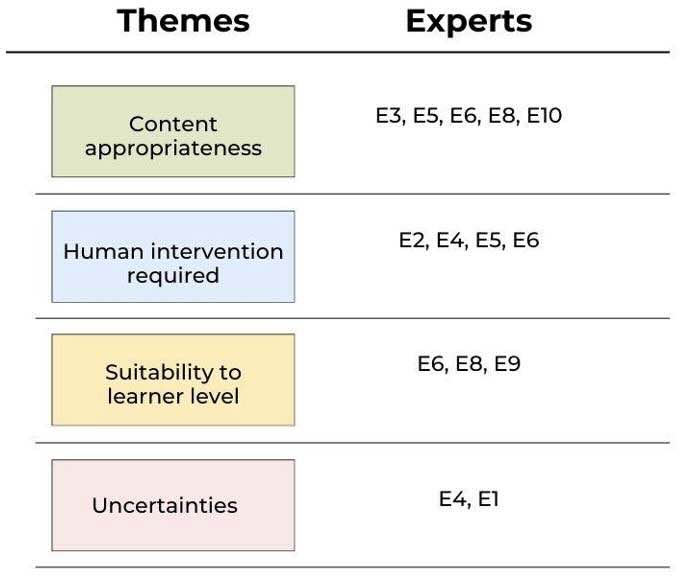Click E5 in the Content appropriateness row
Screen dimensions: 682x582
[x=426, y=116]
